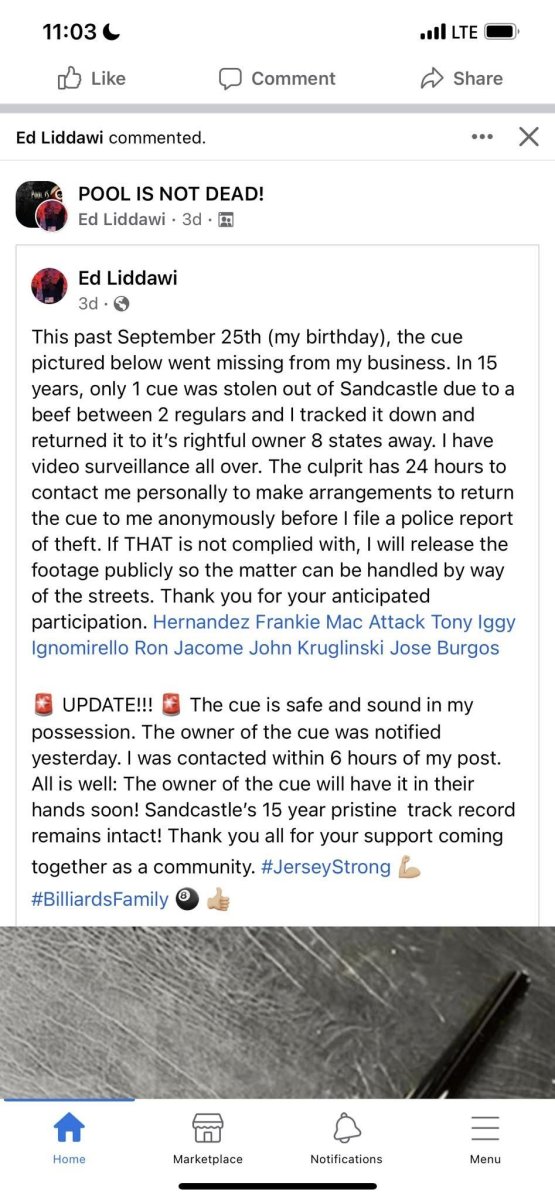Open the POOL IS NOT DEAD! group title
Viewport: 555px width, 1200px height.
(x=171, y=194)
